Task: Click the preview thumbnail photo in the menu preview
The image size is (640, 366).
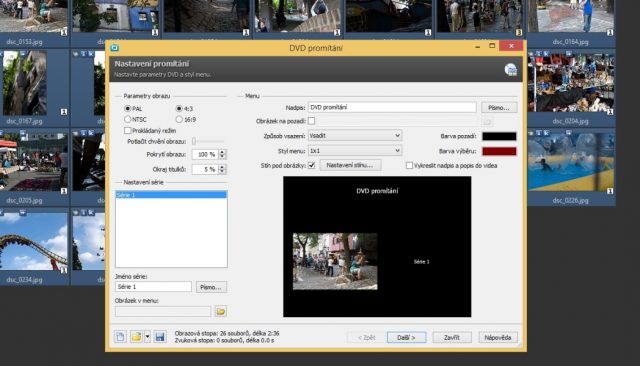Action: point(335,261)
